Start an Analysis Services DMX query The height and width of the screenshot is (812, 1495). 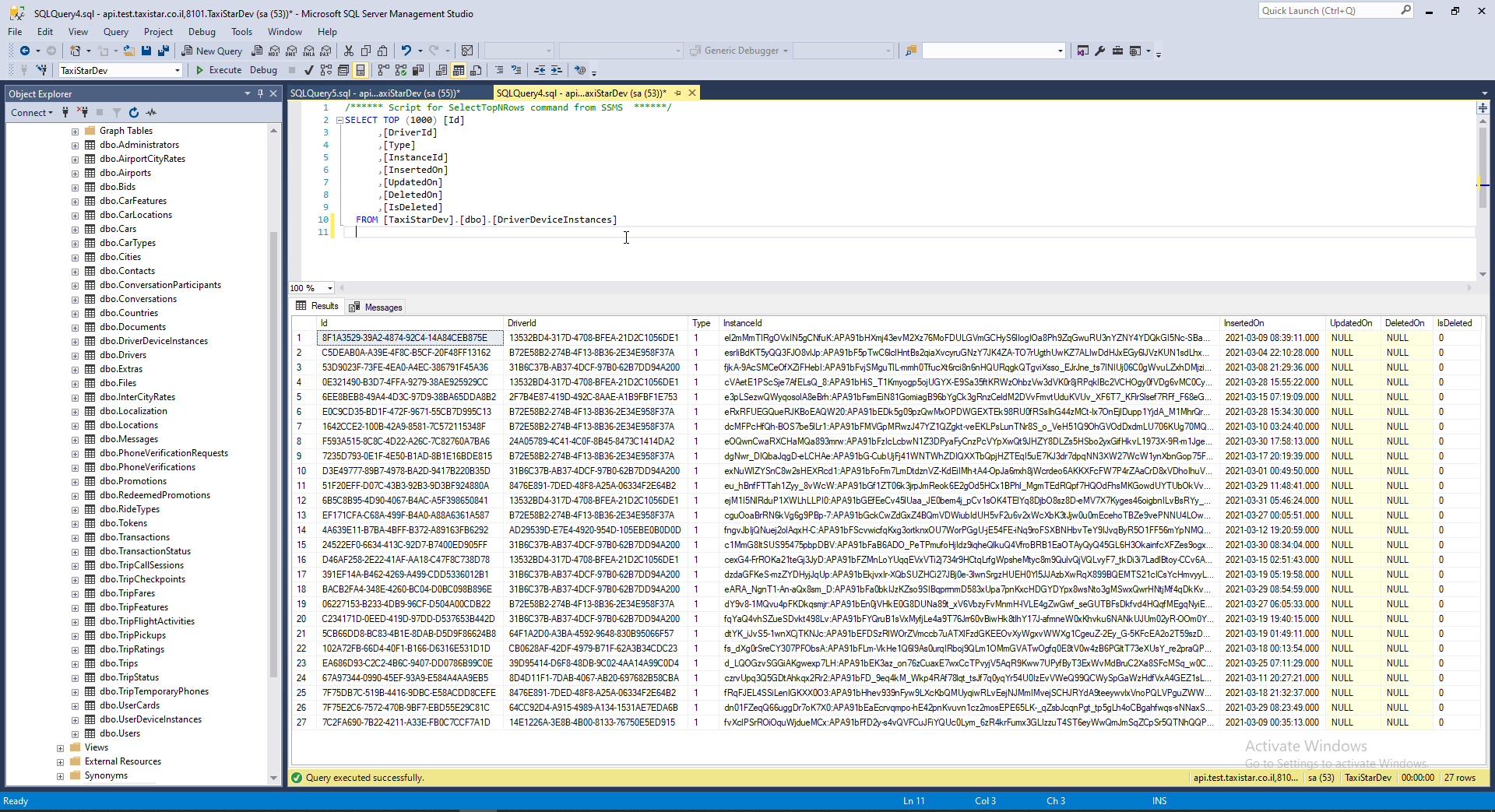point(291,51)
